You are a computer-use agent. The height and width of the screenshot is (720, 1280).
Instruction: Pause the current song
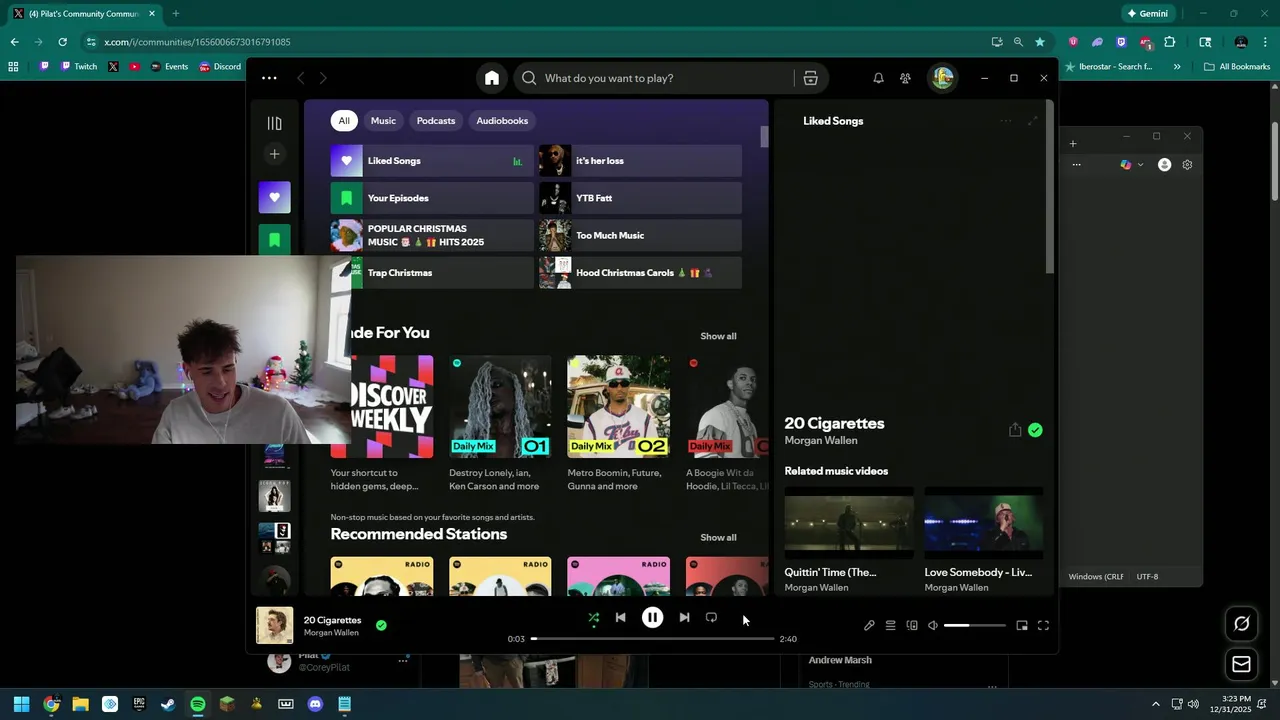652,618
